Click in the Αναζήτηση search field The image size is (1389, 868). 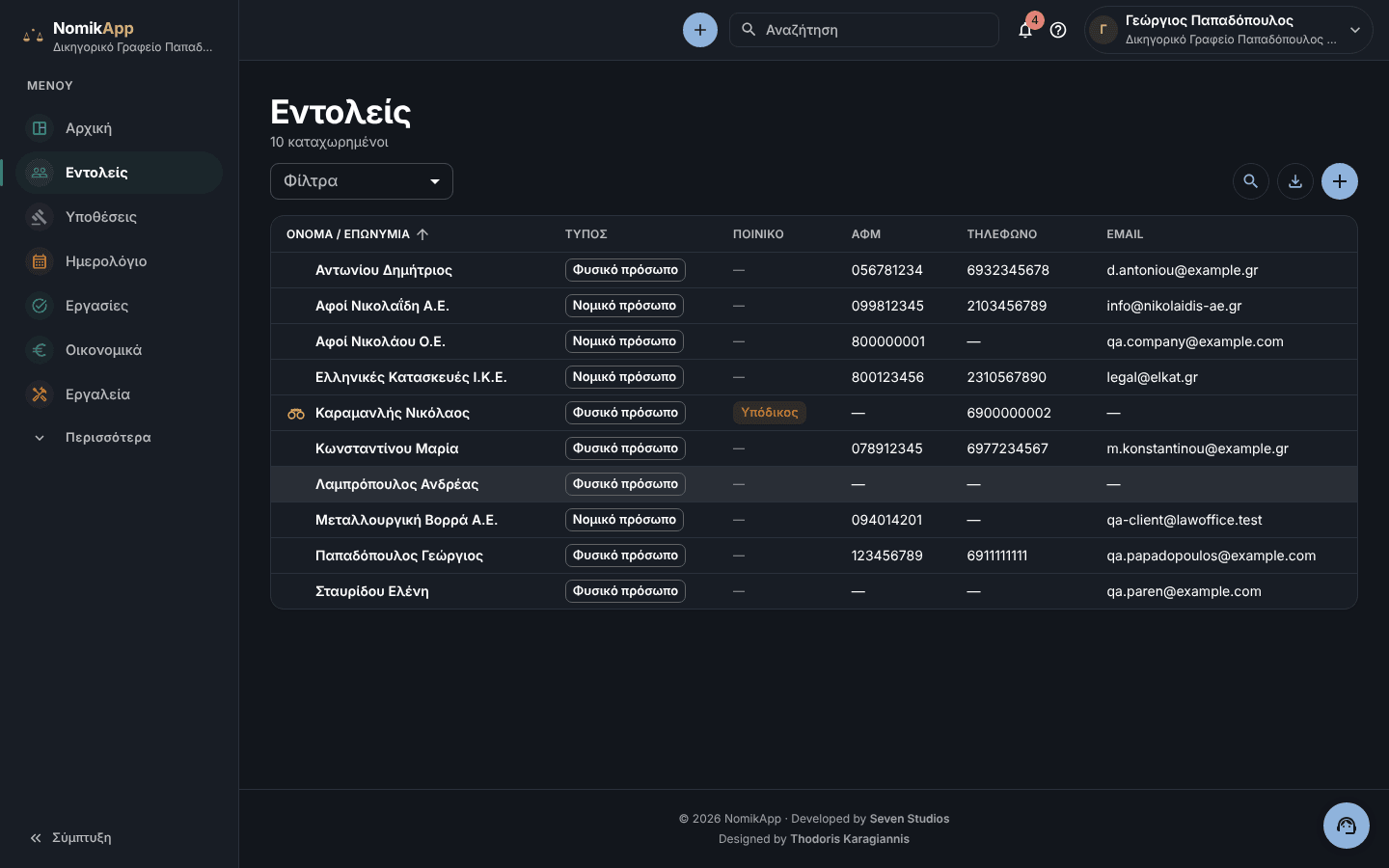click(x=864, y=30)
